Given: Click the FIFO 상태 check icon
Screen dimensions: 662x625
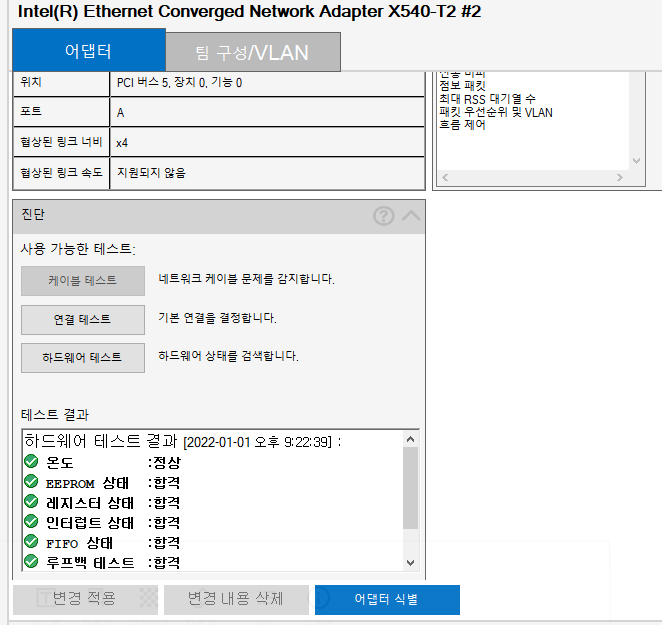Looking at the screenshot, I should click(x=31, y=541).
